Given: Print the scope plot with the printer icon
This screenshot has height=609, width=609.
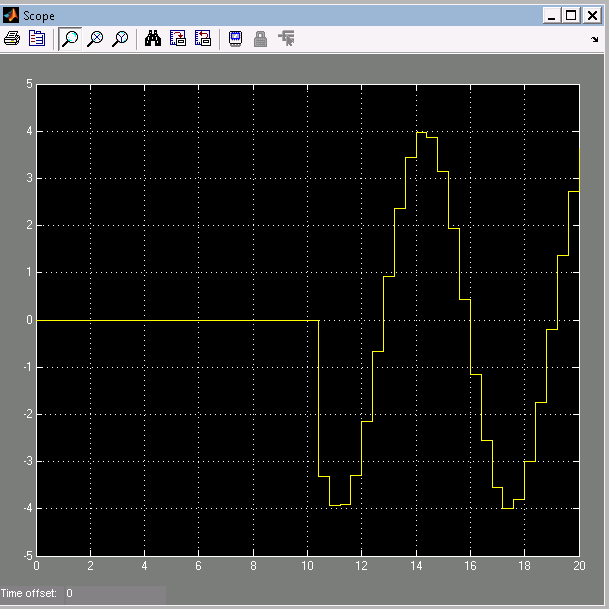Looking at the screenshot, I should 12,38.
